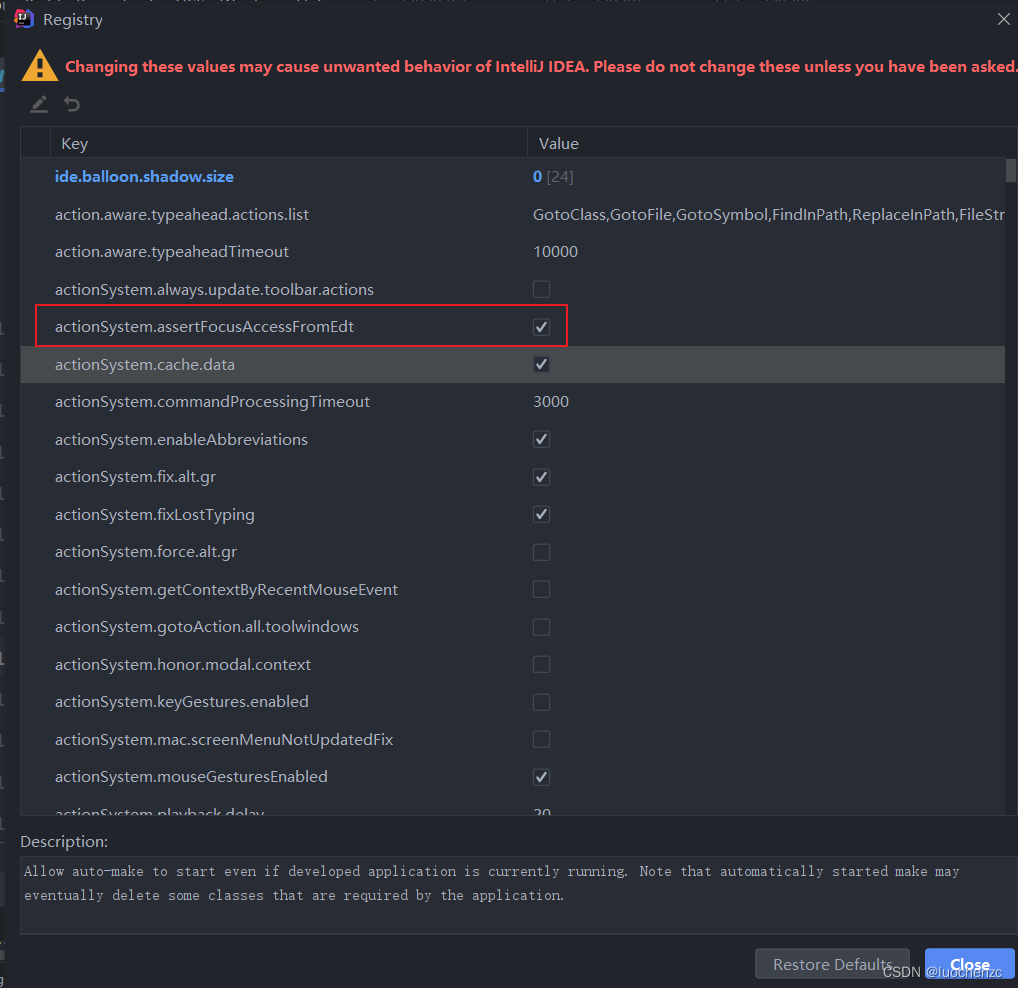Click the Registry dialog title icon
Viewport: 1018px width, 988px height.
pyautogui.click(x=23, y=18)
